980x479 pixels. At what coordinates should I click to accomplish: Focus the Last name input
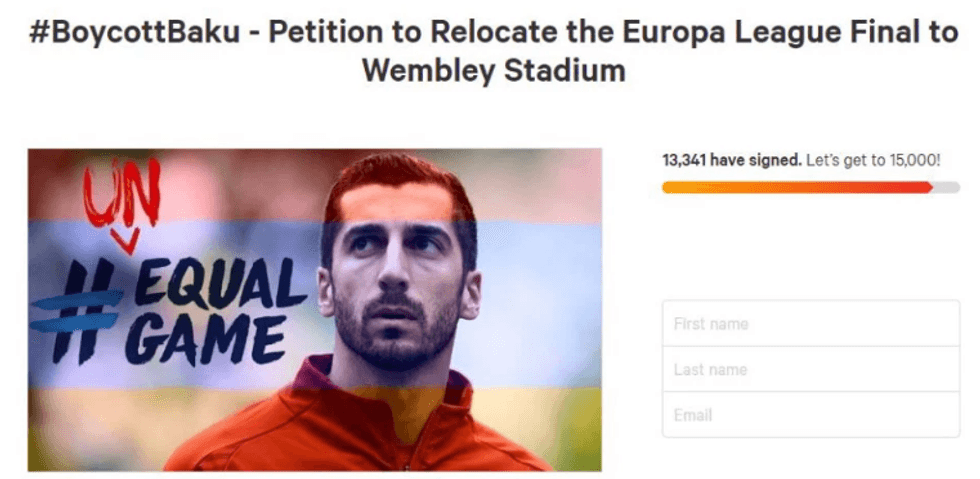[810, 370]
